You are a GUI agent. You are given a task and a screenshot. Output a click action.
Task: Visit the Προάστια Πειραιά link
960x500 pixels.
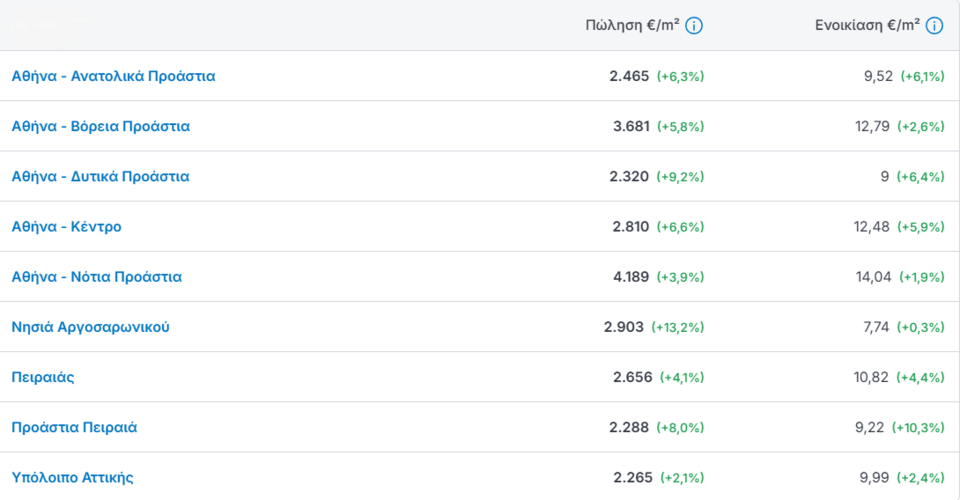pyautogui.click(x=74, y=427)
